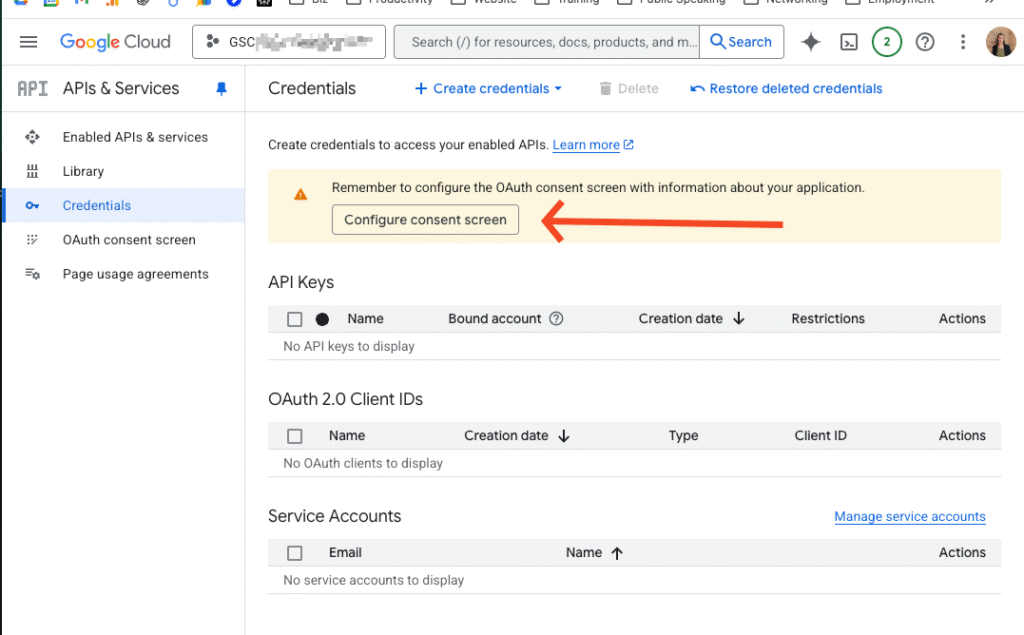The image size is (1024, 635).
Task: Select all OAuth 2.0 Client IDs checkbox
Action: coord(295,436)
